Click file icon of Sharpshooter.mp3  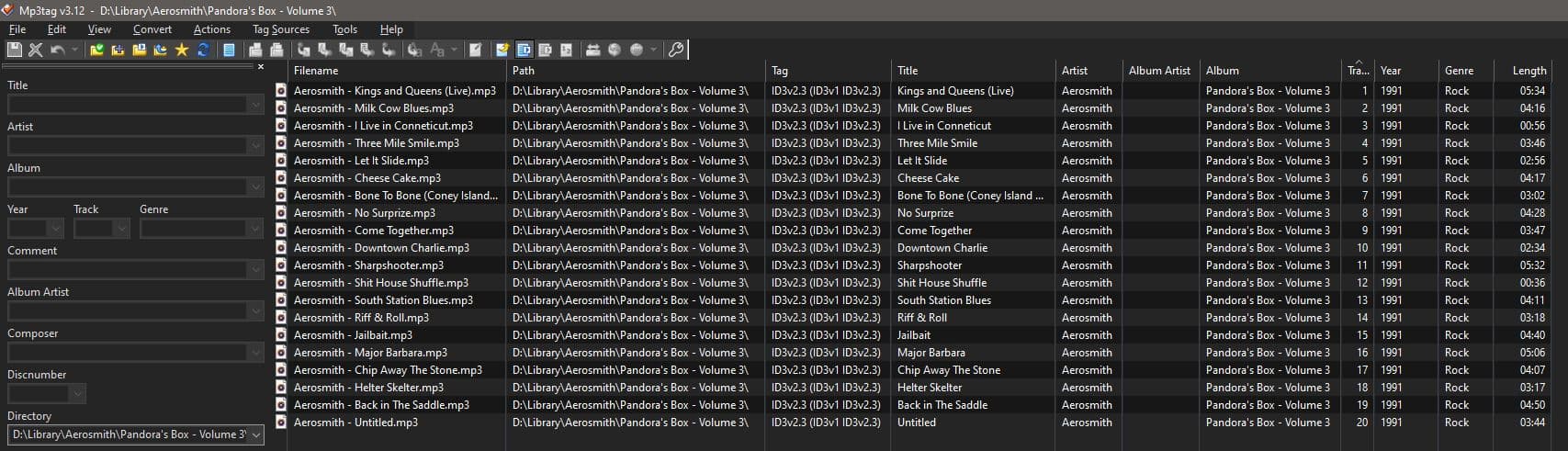click(281, 265)
